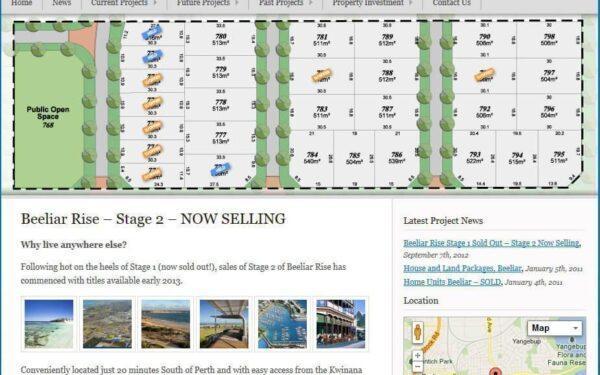
Task: Expand the Future Projects menu arrow
Action: click(x=237, y=3)
